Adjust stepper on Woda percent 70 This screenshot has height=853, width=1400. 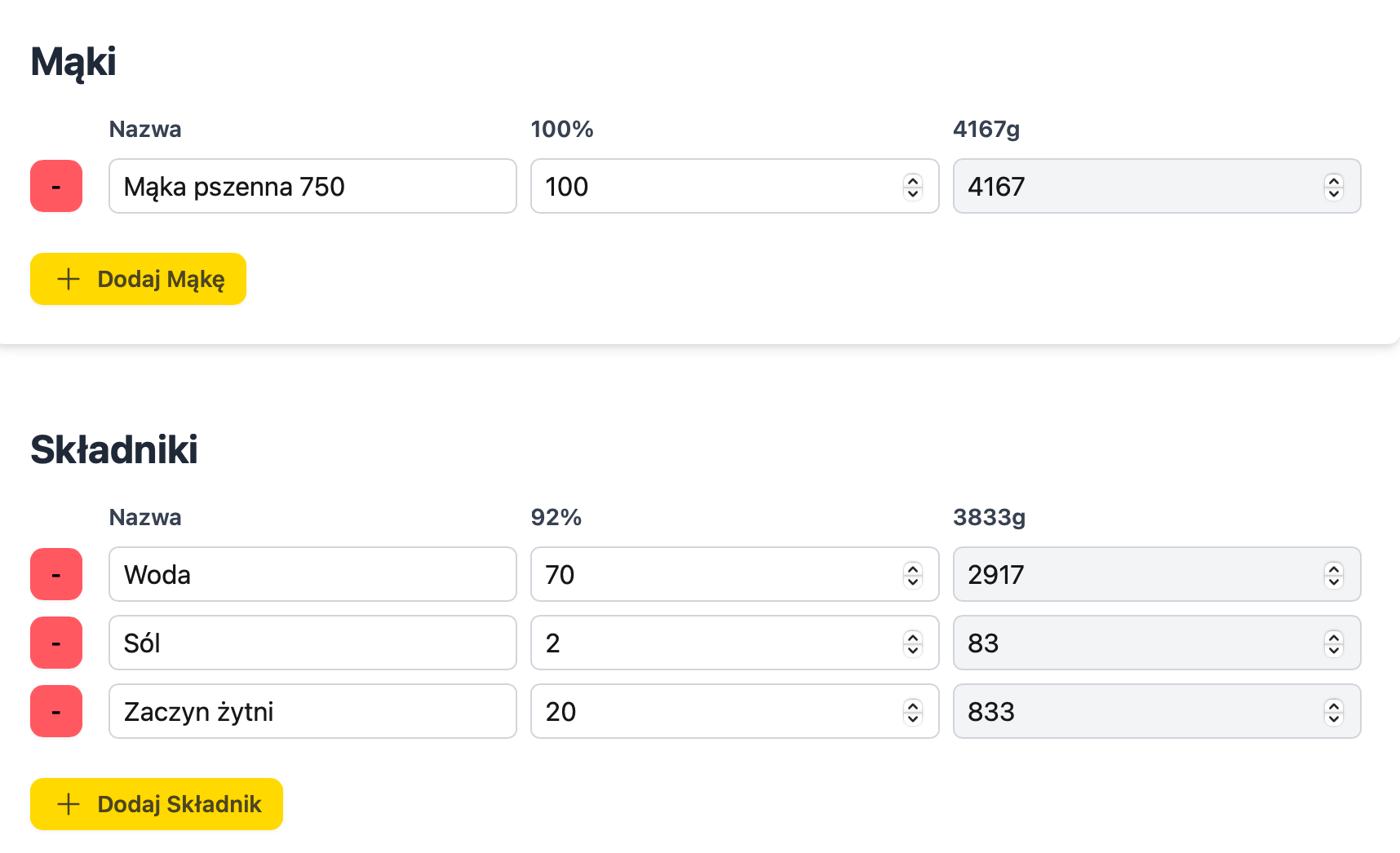tap(913, 575)
